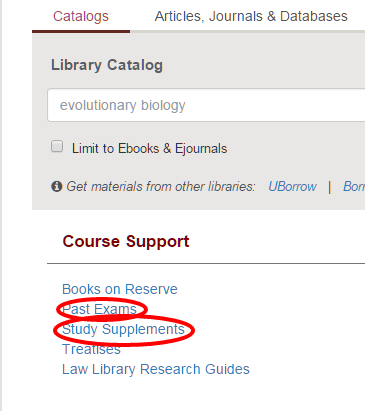Screen dimensions: 365x411
Task: Click the Library Catalog search field
Action: coord(206,105)
